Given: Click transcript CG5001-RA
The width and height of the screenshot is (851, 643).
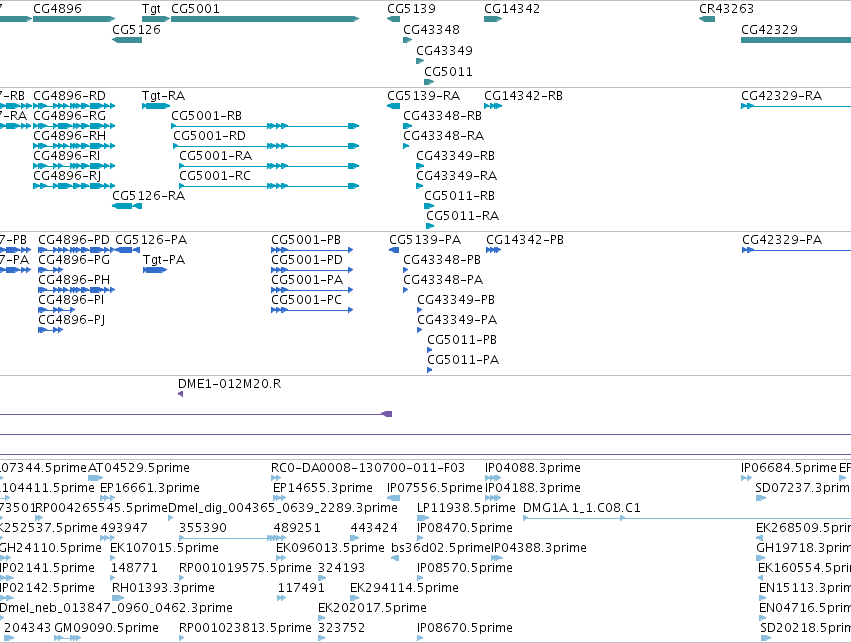Looking at the screenshot, I should point(215,156).
